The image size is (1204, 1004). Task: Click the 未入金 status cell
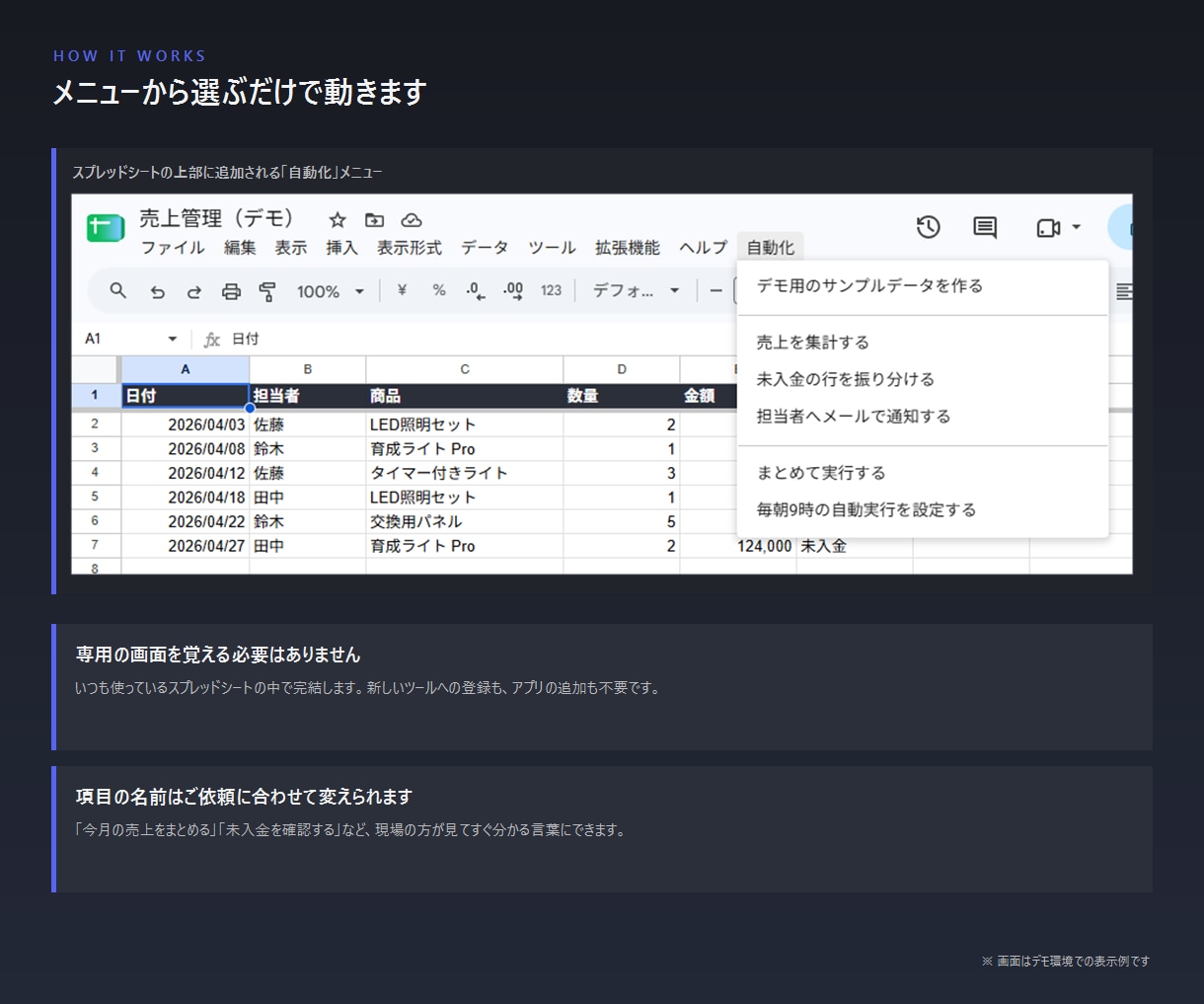[x=855, y=546]
